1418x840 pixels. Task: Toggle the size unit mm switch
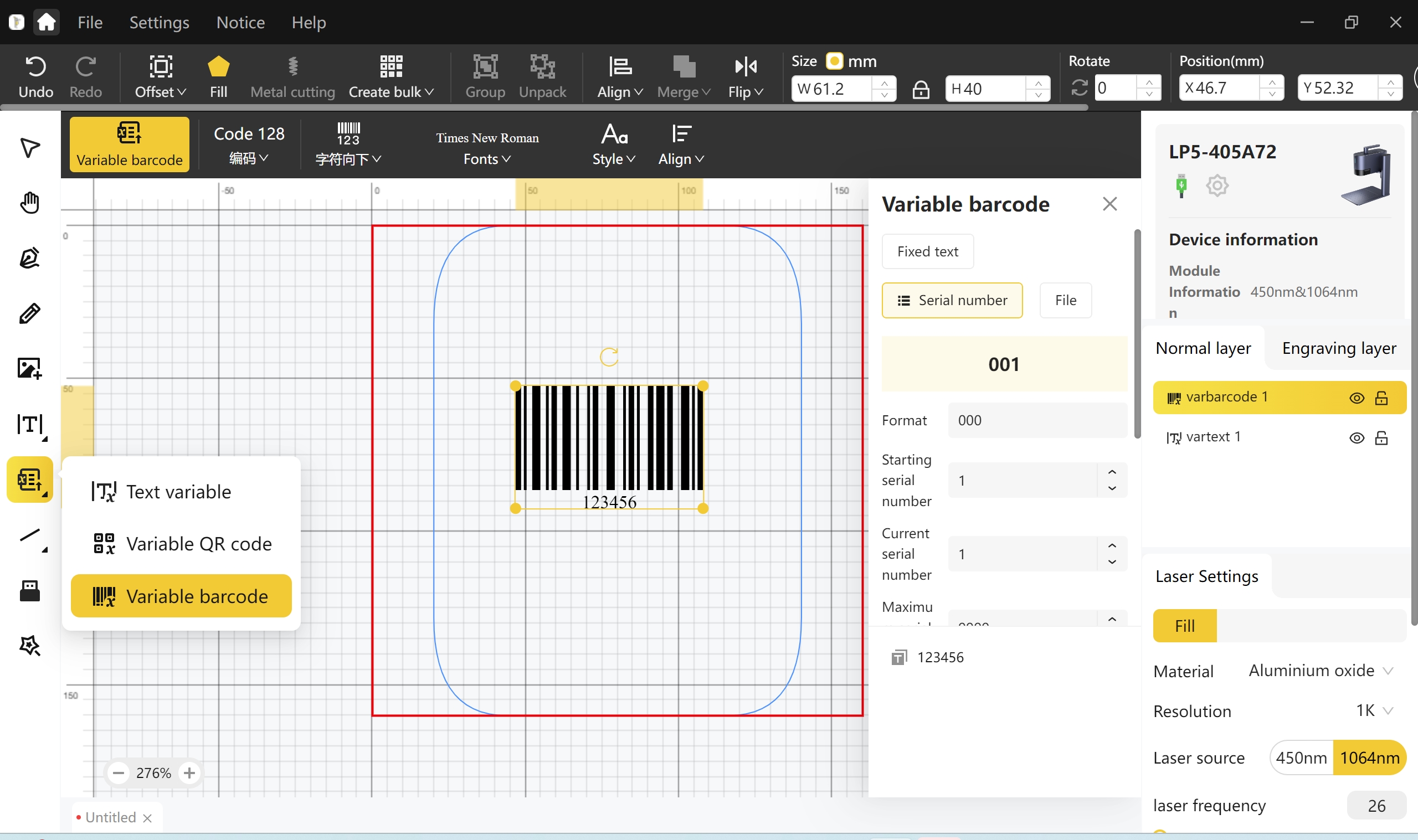click(834, 60)
